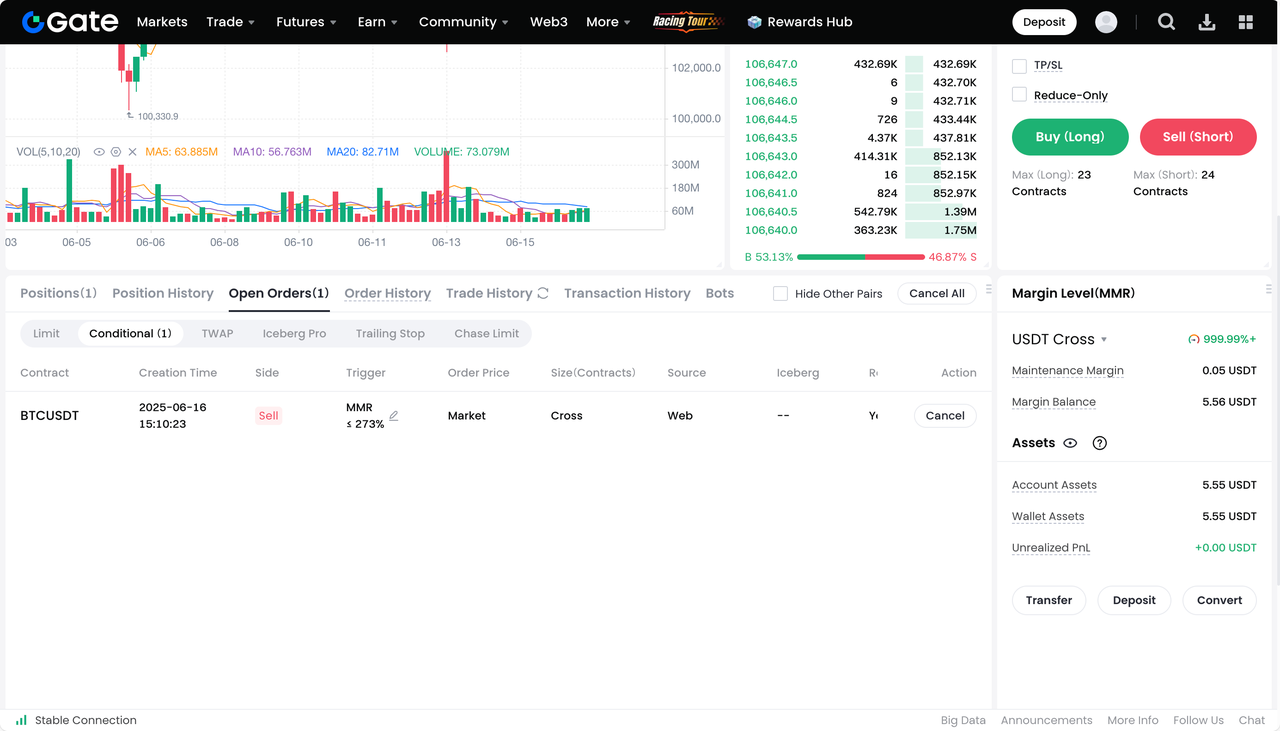The image size is (1280, 731).
Task: Open the VOL indicator settings icon
Action: (x=116, y=152)
